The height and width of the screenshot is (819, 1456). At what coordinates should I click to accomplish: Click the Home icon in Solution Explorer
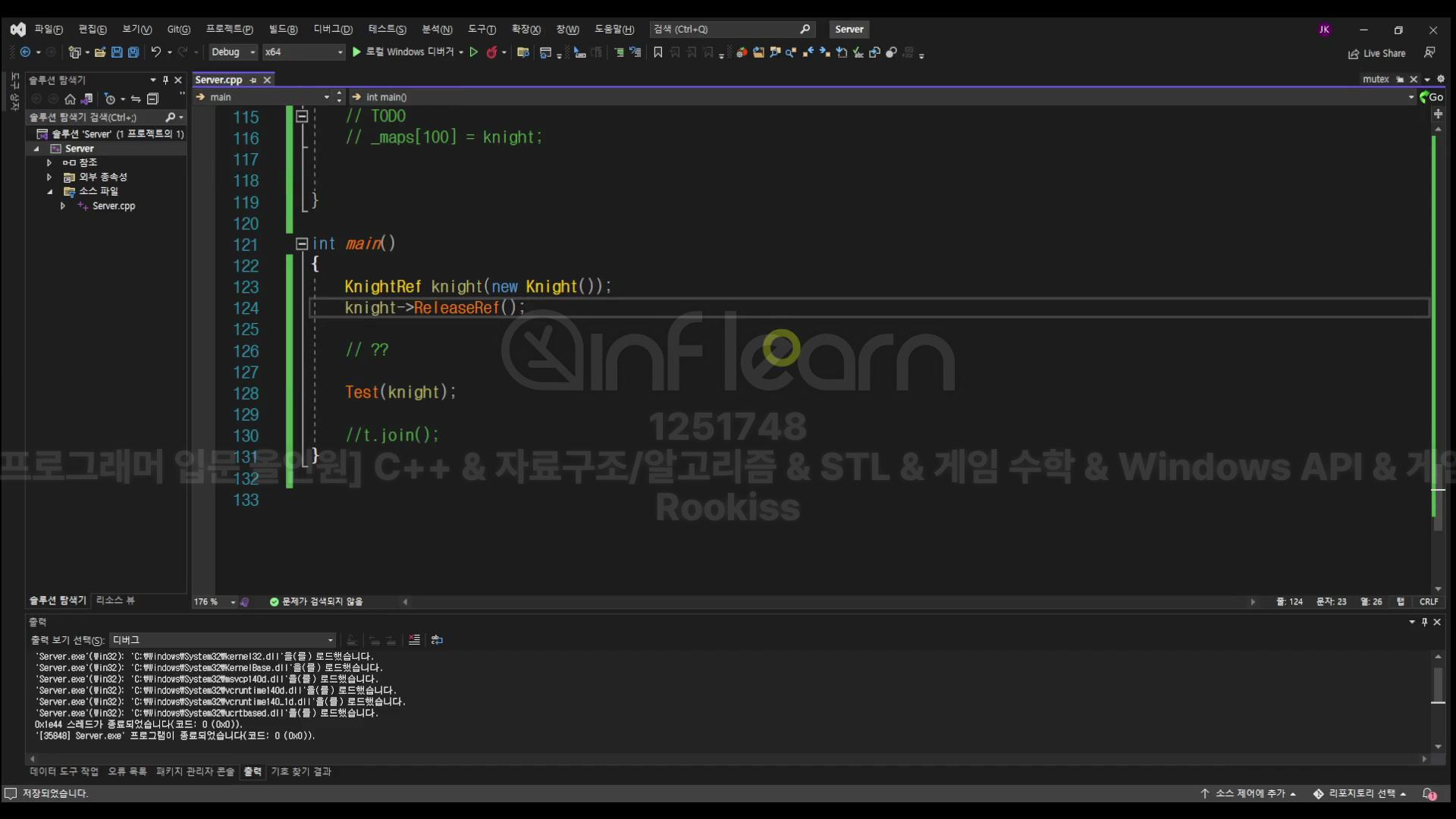[x=70, y=99]
